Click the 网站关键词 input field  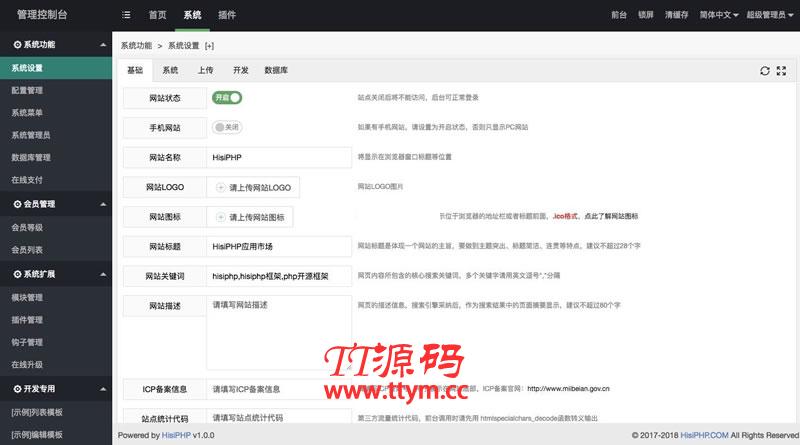(279, 276)
